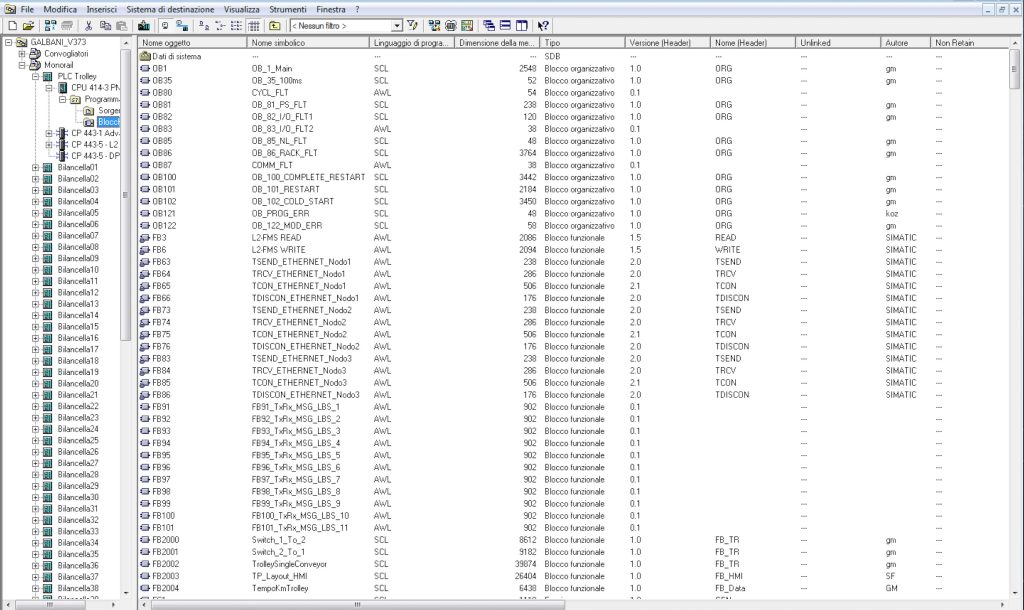The width and height of the screenshot is (1024, 610).
Task: Open the Finestra menu
Action: (330, 9)
